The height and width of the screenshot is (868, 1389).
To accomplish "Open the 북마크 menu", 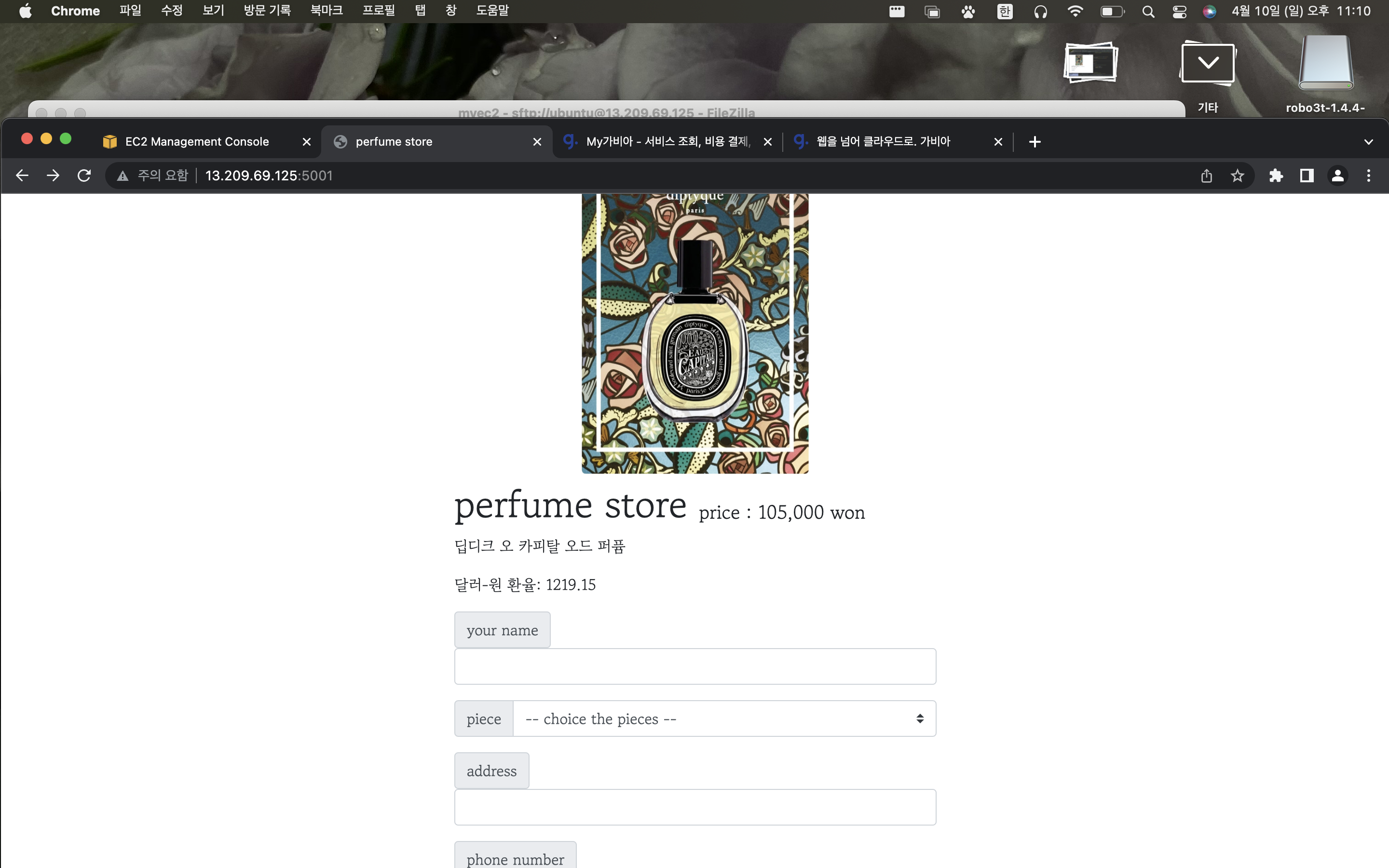I will coord(326,10).
